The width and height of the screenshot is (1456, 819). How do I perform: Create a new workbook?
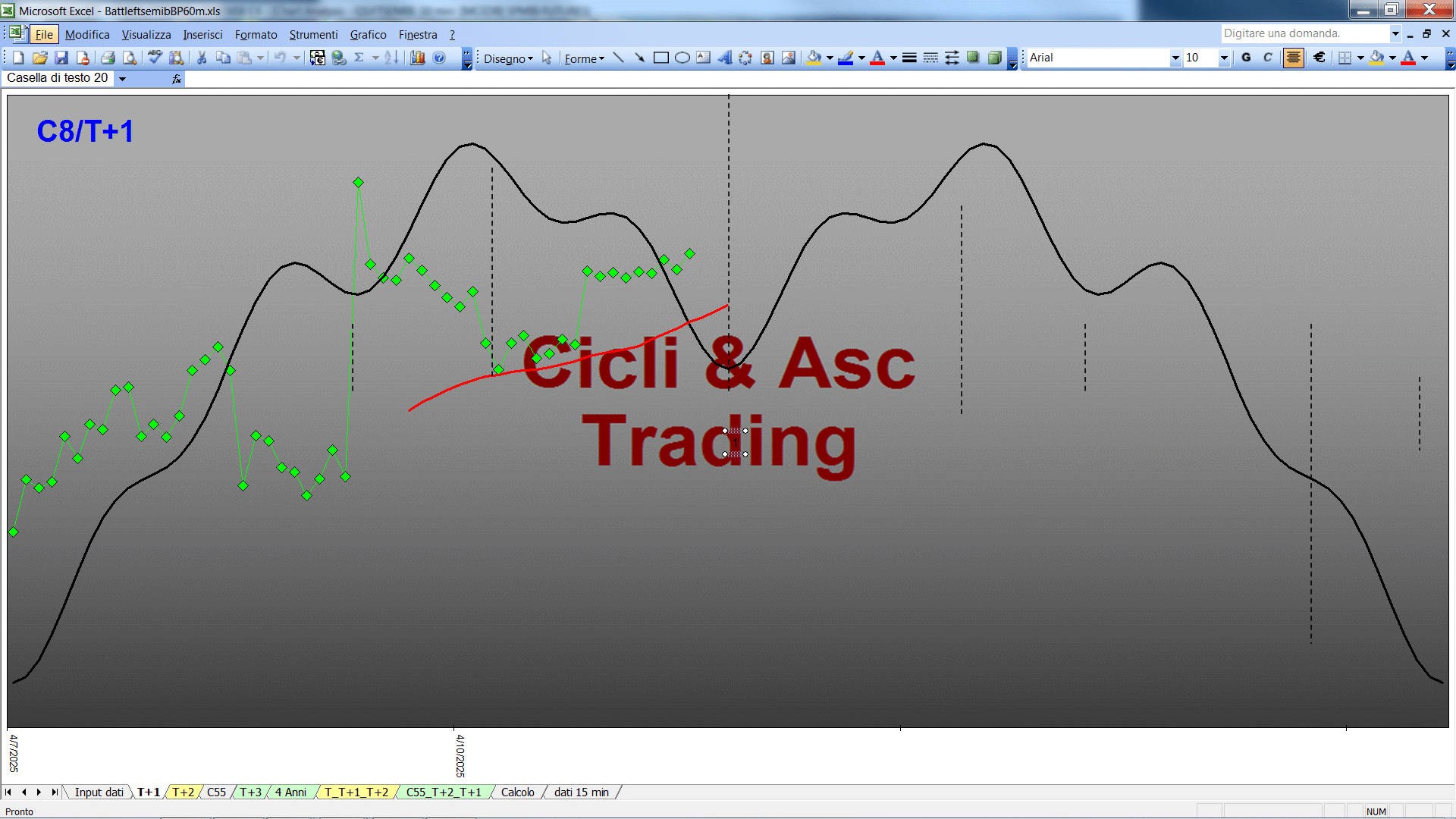18,58
